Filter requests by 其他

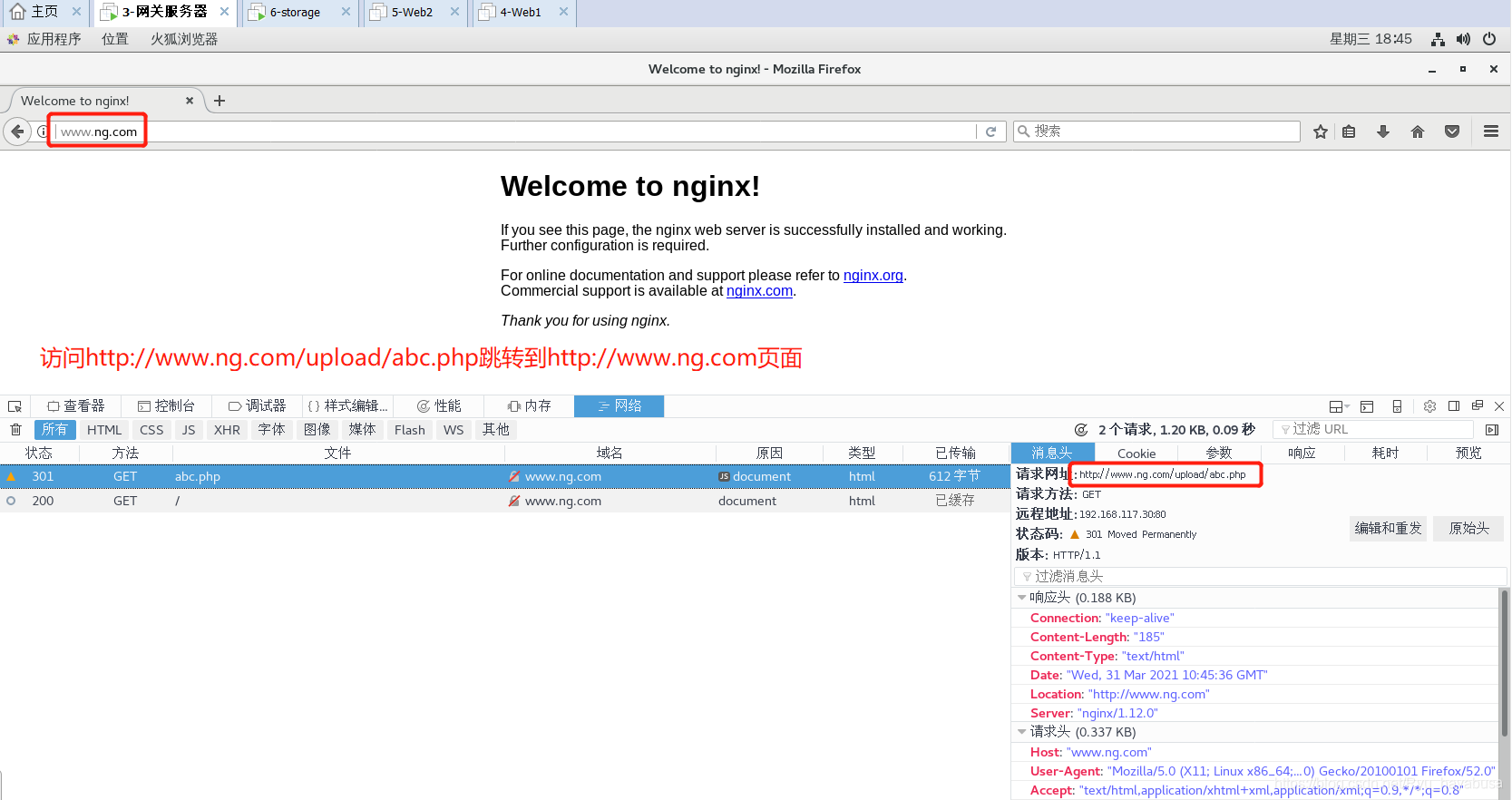pyautogui.click(x=495, y=430)
